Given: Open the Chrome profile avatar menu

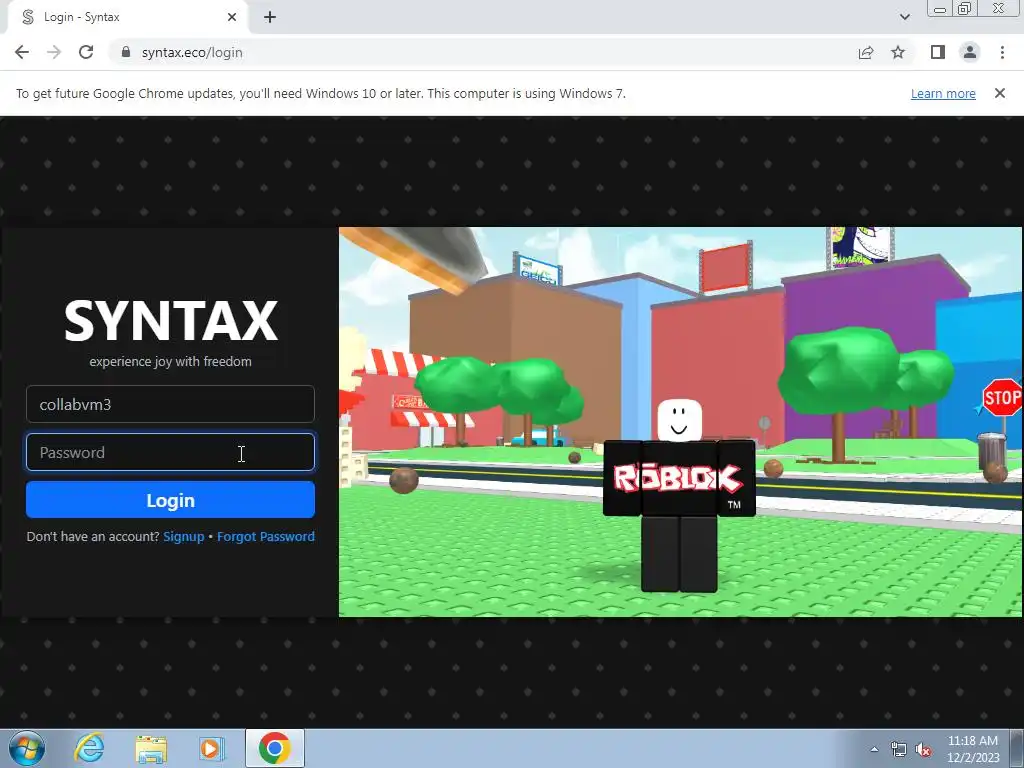Looking at the screenshot, I should (970, 52).
